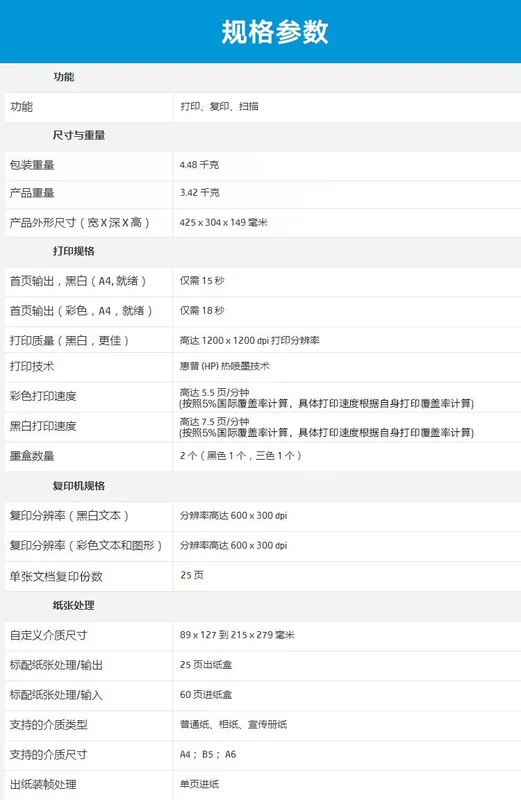Click the 墨盒数量 row label
Screen dimensions: 521x800
click(32, 456)
